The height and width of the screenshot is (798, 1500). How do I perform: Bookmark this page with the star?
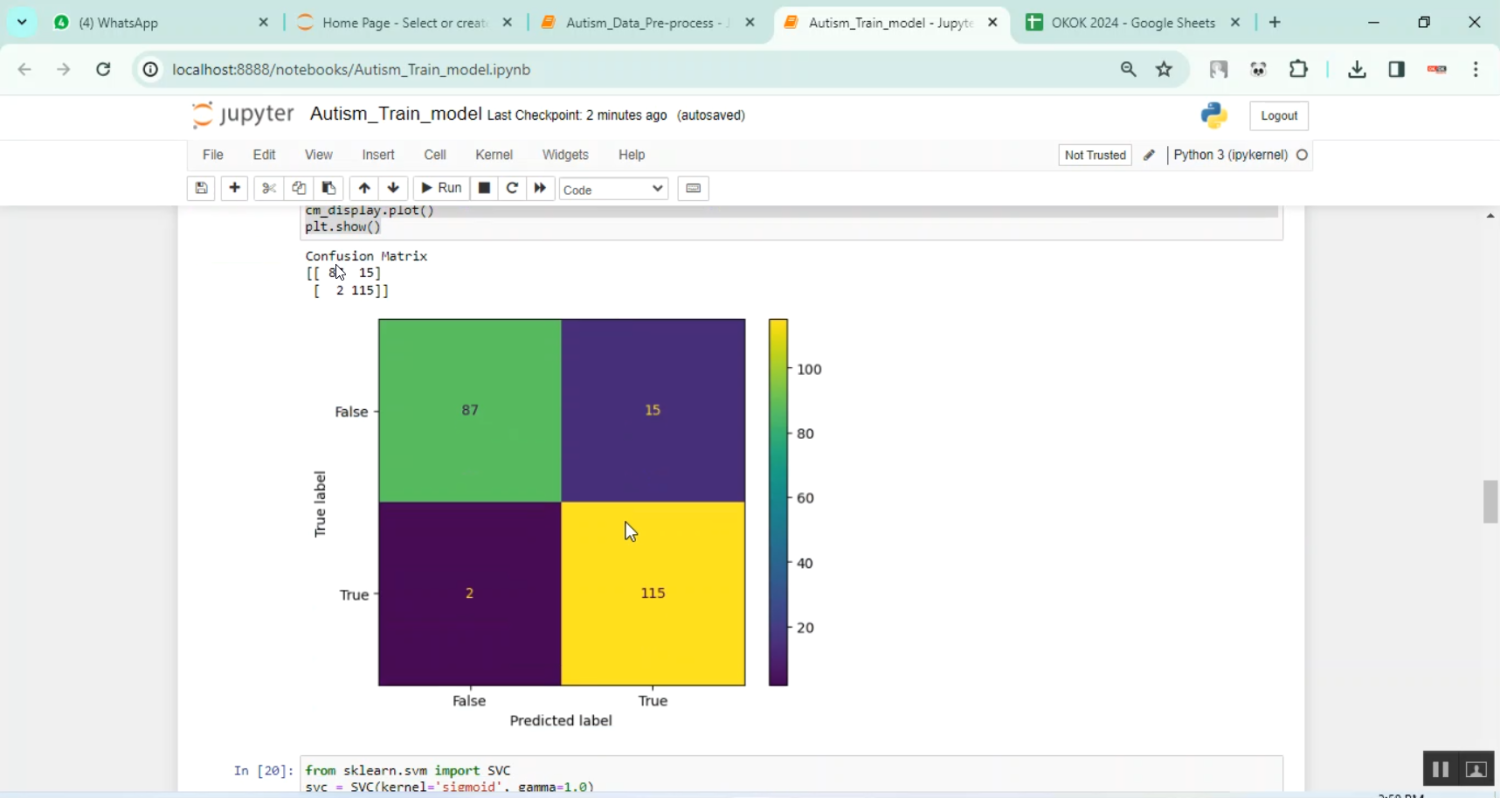1163,69
